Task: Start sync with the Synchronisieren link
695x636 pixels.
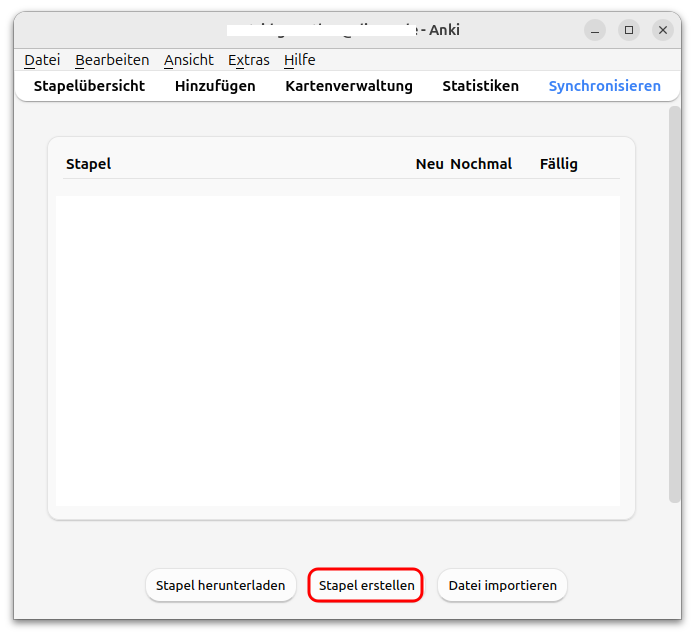Action: click(605, 86)
